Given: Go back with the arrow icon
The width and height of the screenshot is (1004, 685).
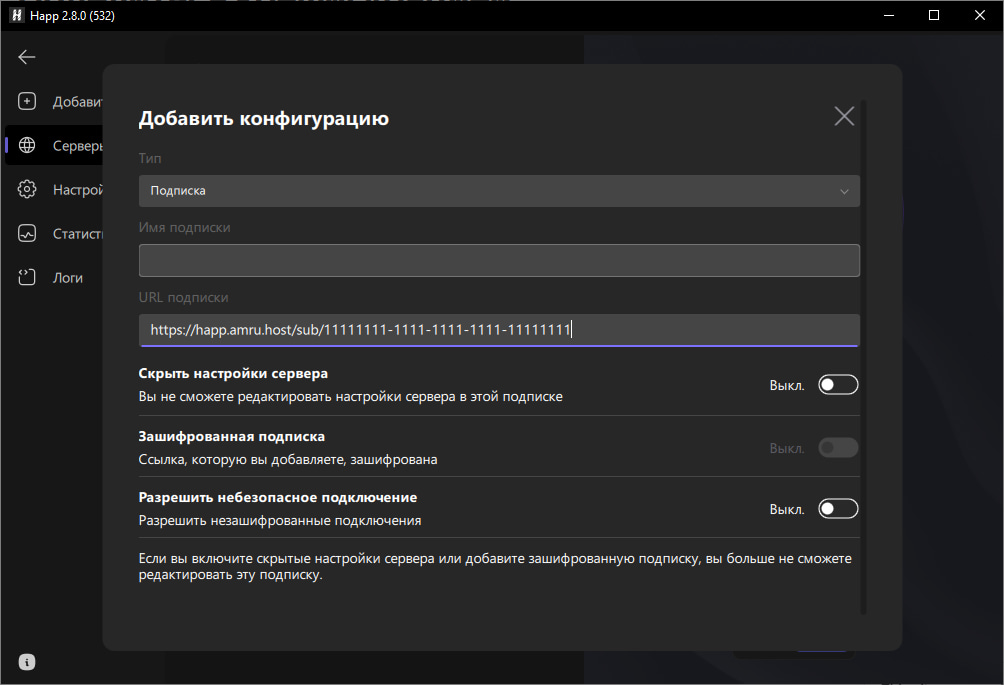Looking at the screenshot, I should click(x=26, y=57).
